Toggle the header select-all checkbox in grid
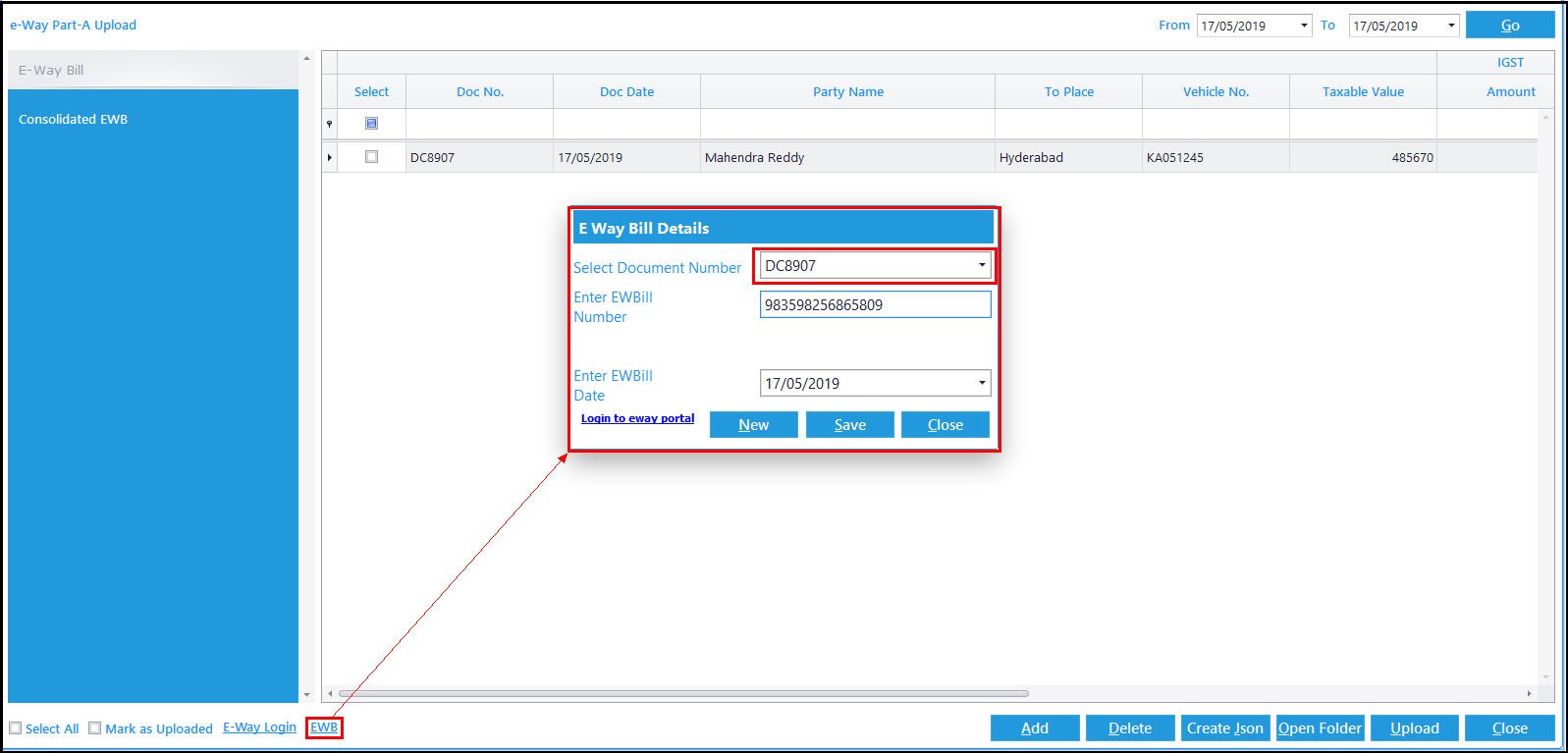The image size is (1568, 753). pos(371,123)
